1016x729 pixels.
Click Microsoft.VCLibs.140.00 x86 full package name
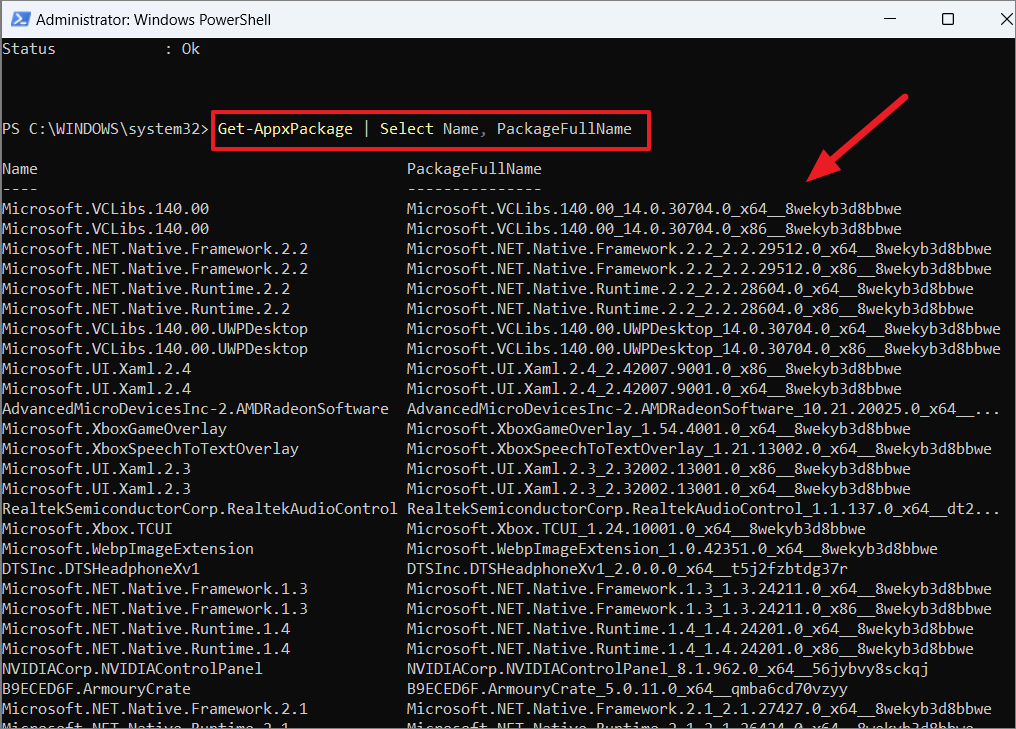654,229
